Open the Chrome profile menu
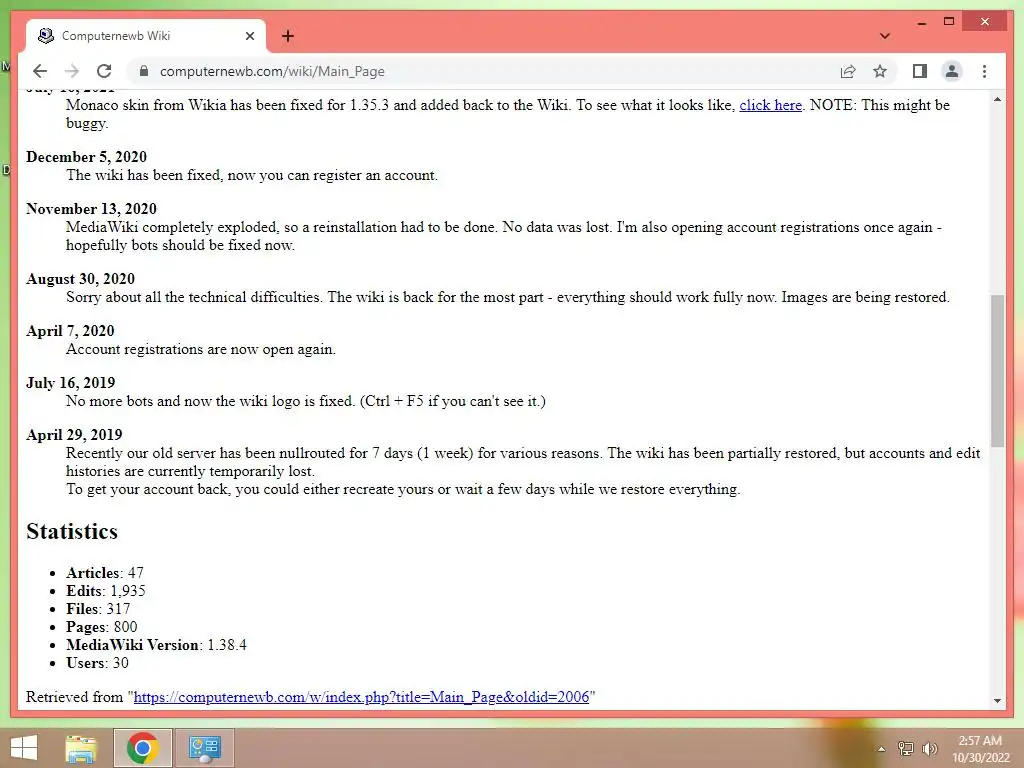The height and width of the screenshot is (768, 1024). coord(952,71)
